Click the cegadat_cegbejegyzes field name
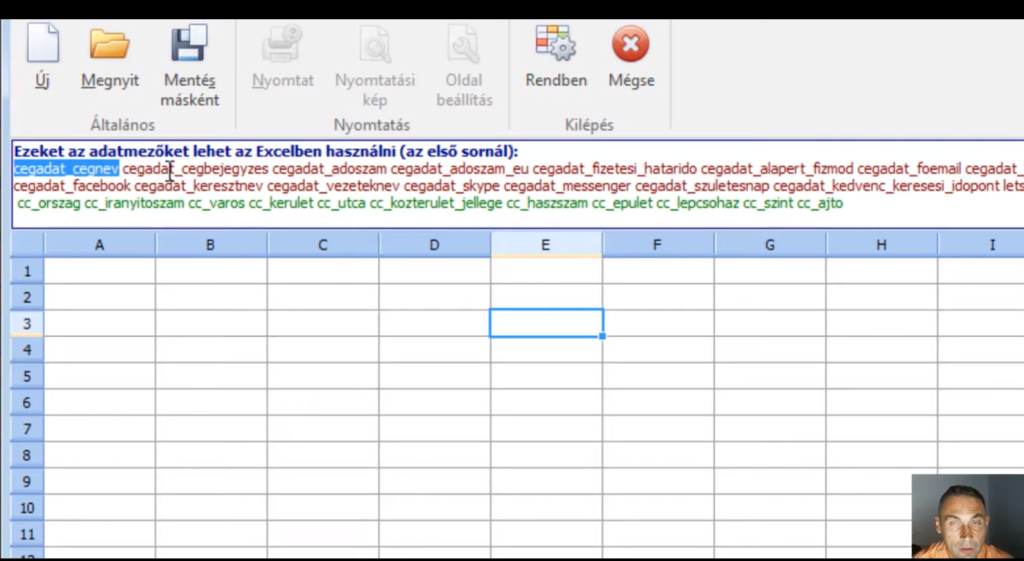Viewport: 1024px width, 561px height. (x=195, y=169)
